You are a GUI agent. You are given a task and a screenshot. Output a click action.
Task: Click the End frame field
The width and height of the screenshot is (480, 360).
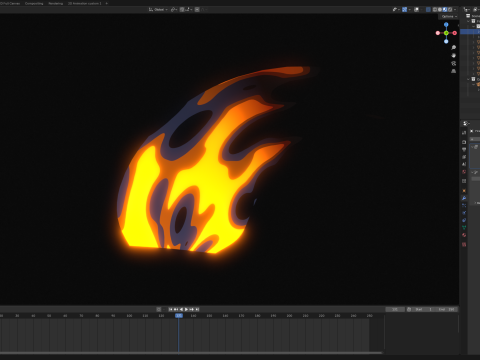point(446,309)
